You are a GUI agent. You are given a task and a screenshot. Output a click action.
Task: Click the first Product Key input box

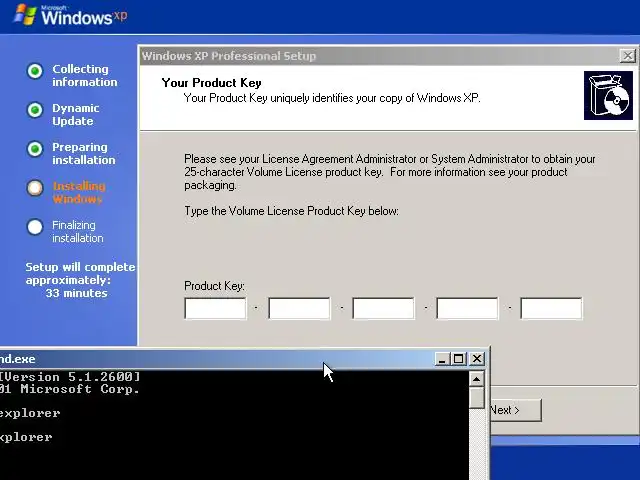pos(216,308)
